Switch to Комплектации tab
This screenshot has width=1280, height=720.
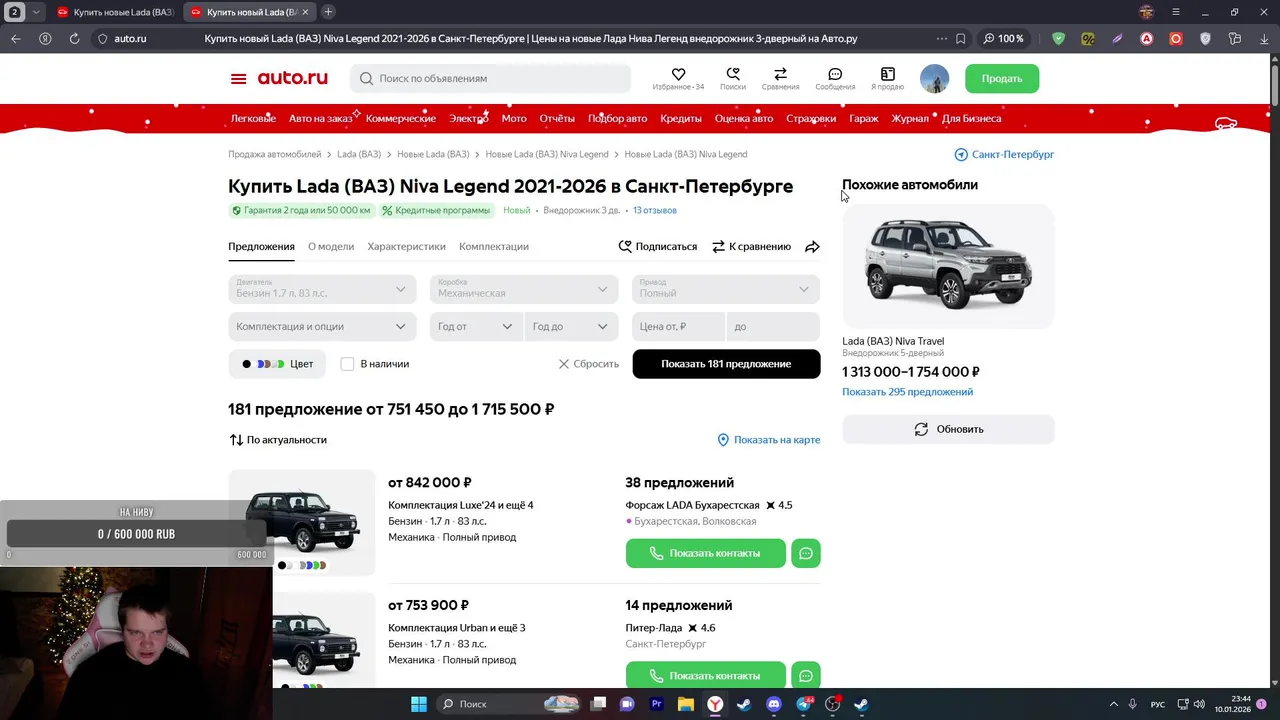click(x=494, y=246)
